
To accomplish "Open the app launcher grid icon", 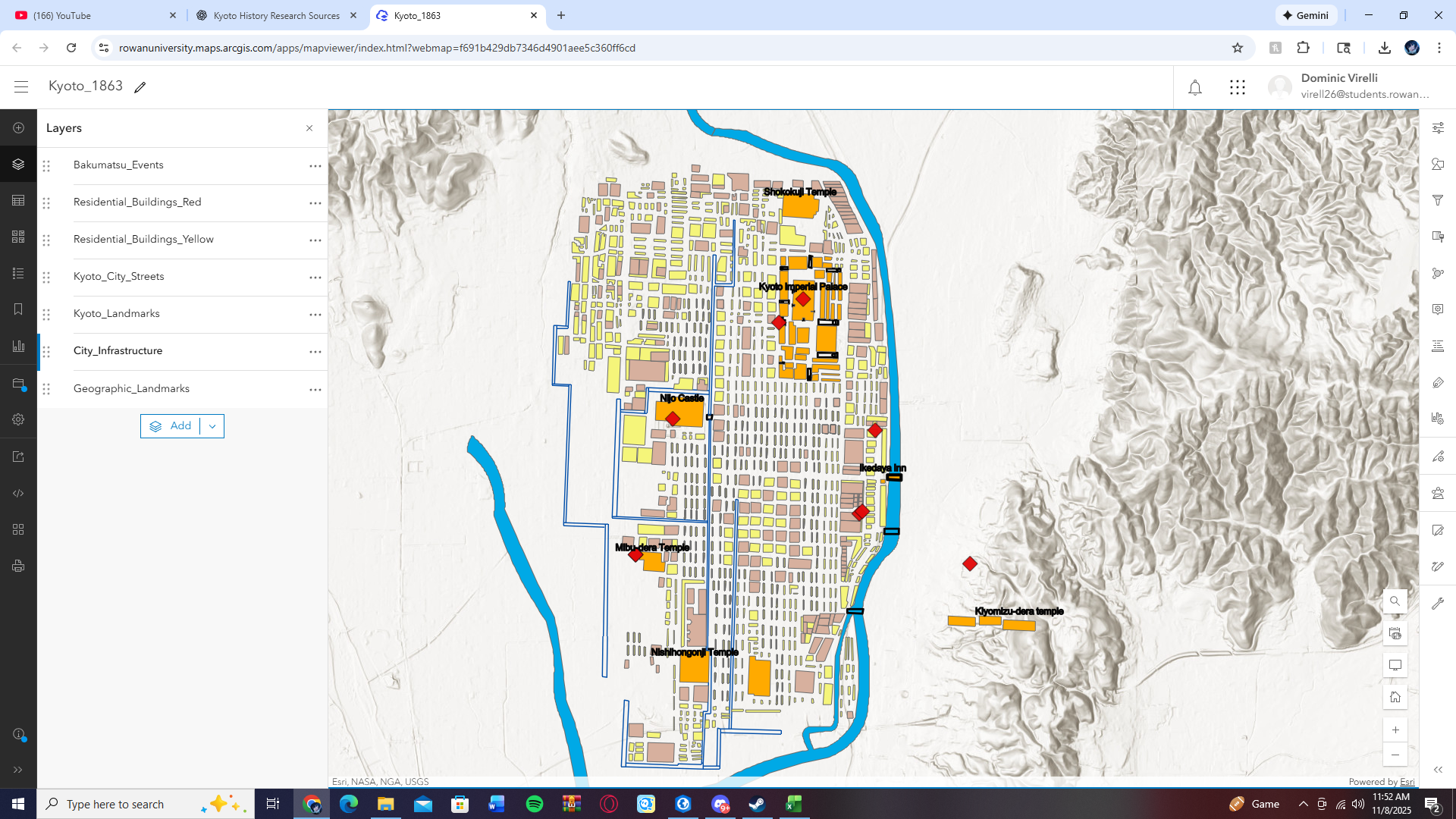I will 1238,88.
